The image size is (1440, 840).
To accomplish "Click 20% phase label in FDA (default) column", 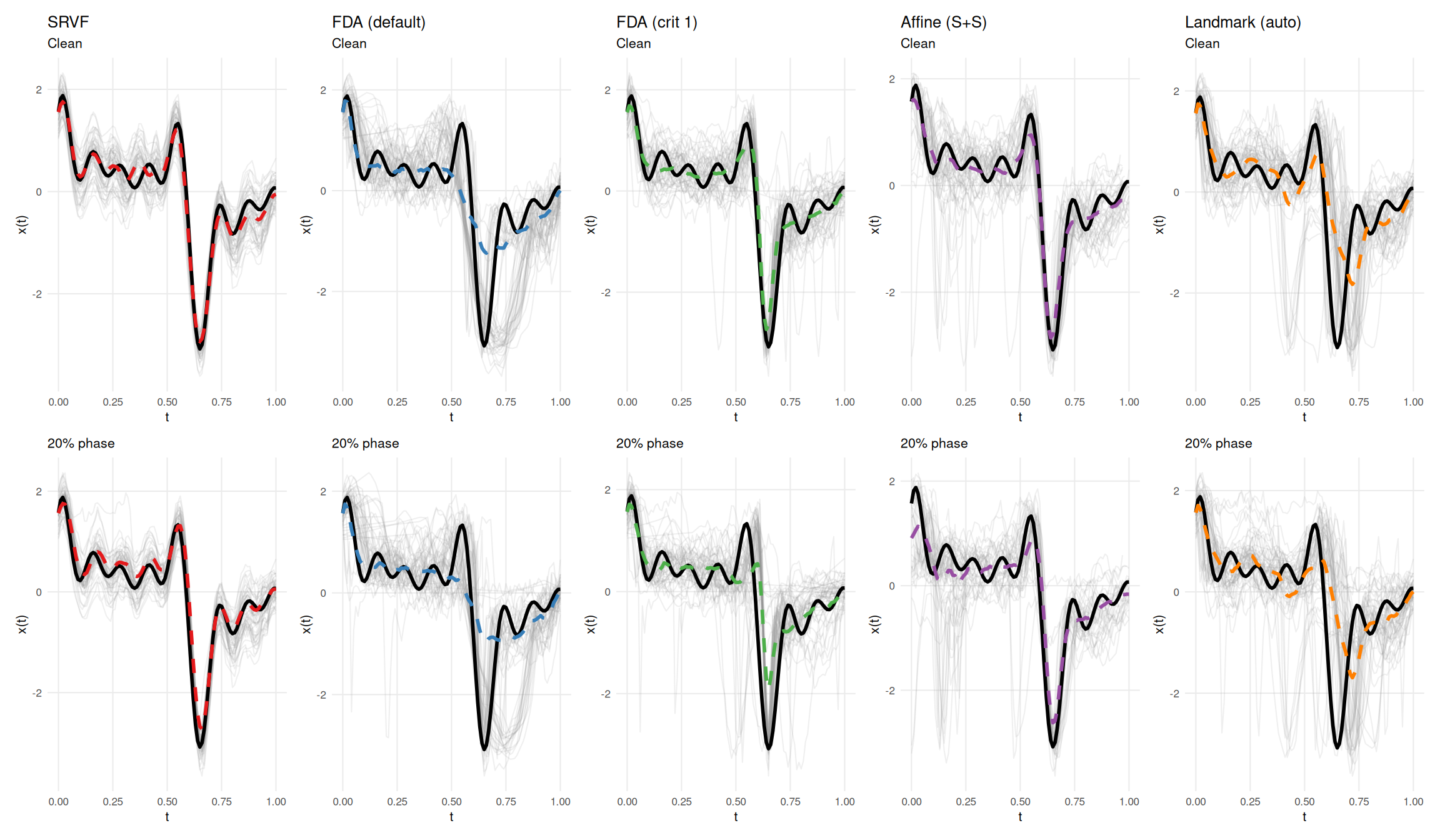I will pyautogui.click(x=365, y=444).
